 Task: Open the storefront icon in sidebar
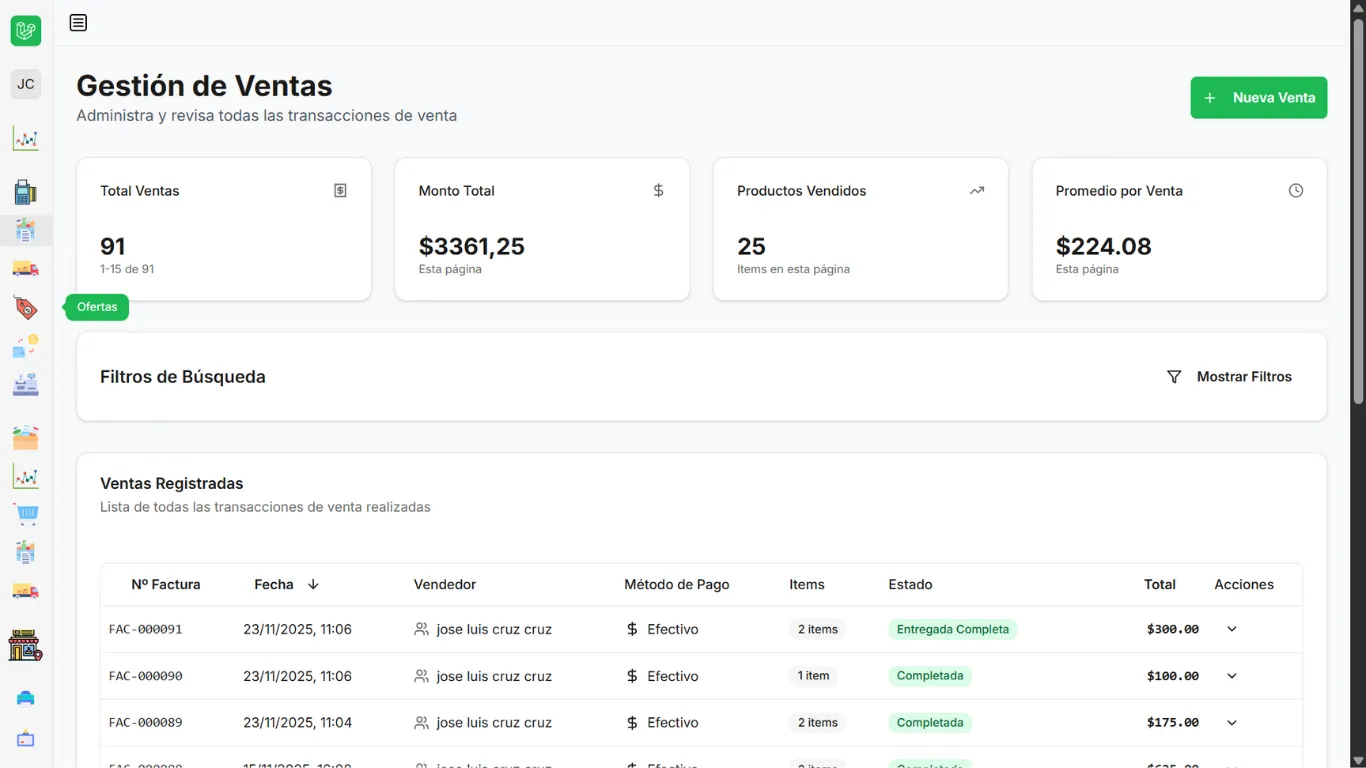pyautogui.click(x=26, y=646)
